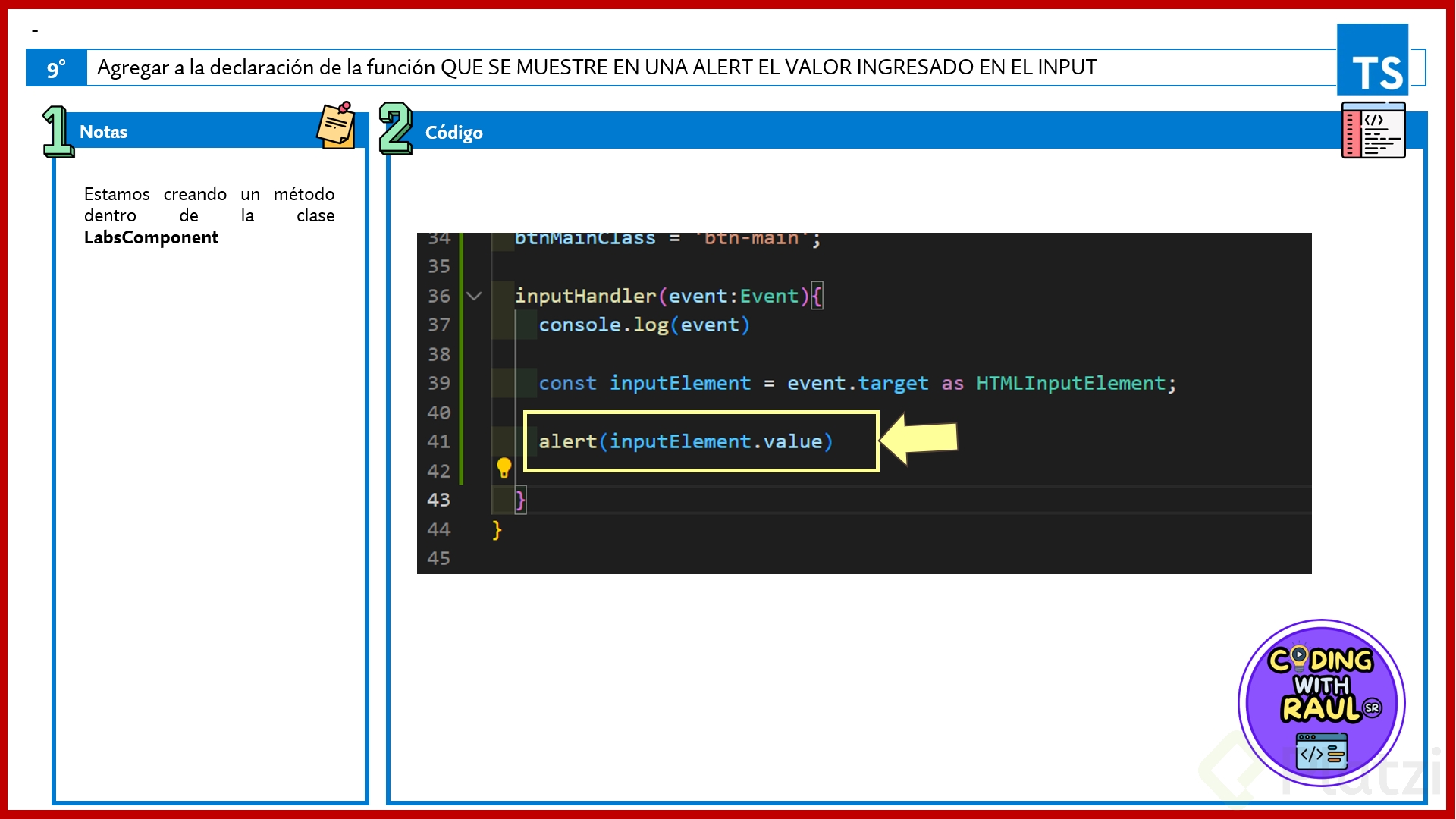1456x819 pixels.
Task: Click the 9° step number box
Action: tap(56, 68)
